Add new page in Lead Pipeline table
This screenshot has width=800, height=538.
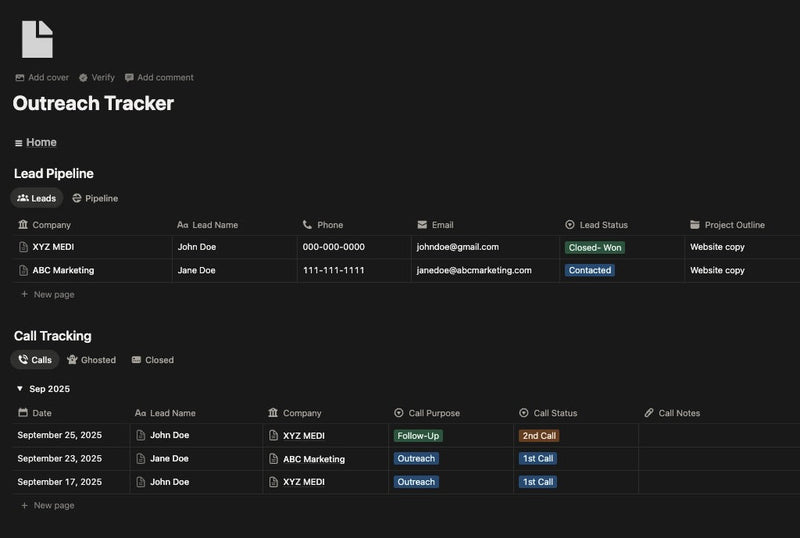point(53,295)
